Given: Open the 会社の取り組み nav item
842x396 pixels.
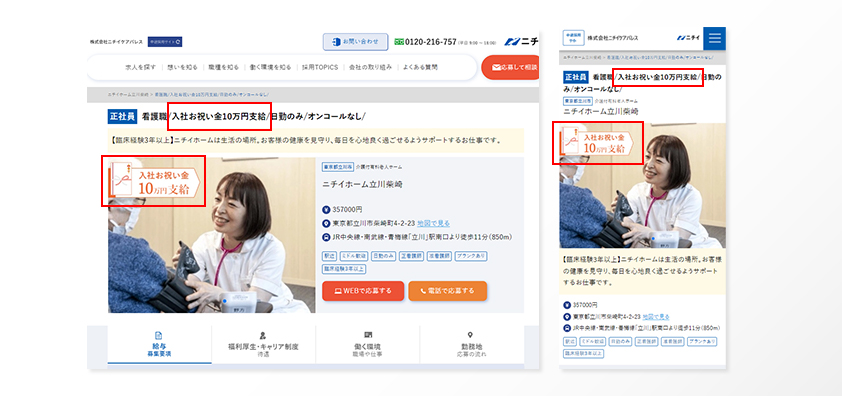Looking at the screenshot, I should [x=370, y=68].
